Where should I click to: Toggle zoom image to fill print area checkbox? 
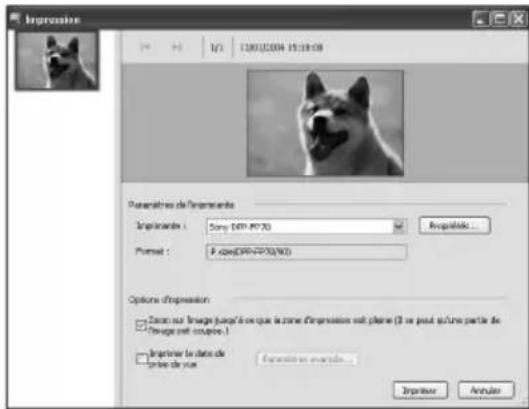(x=141, y=325)
